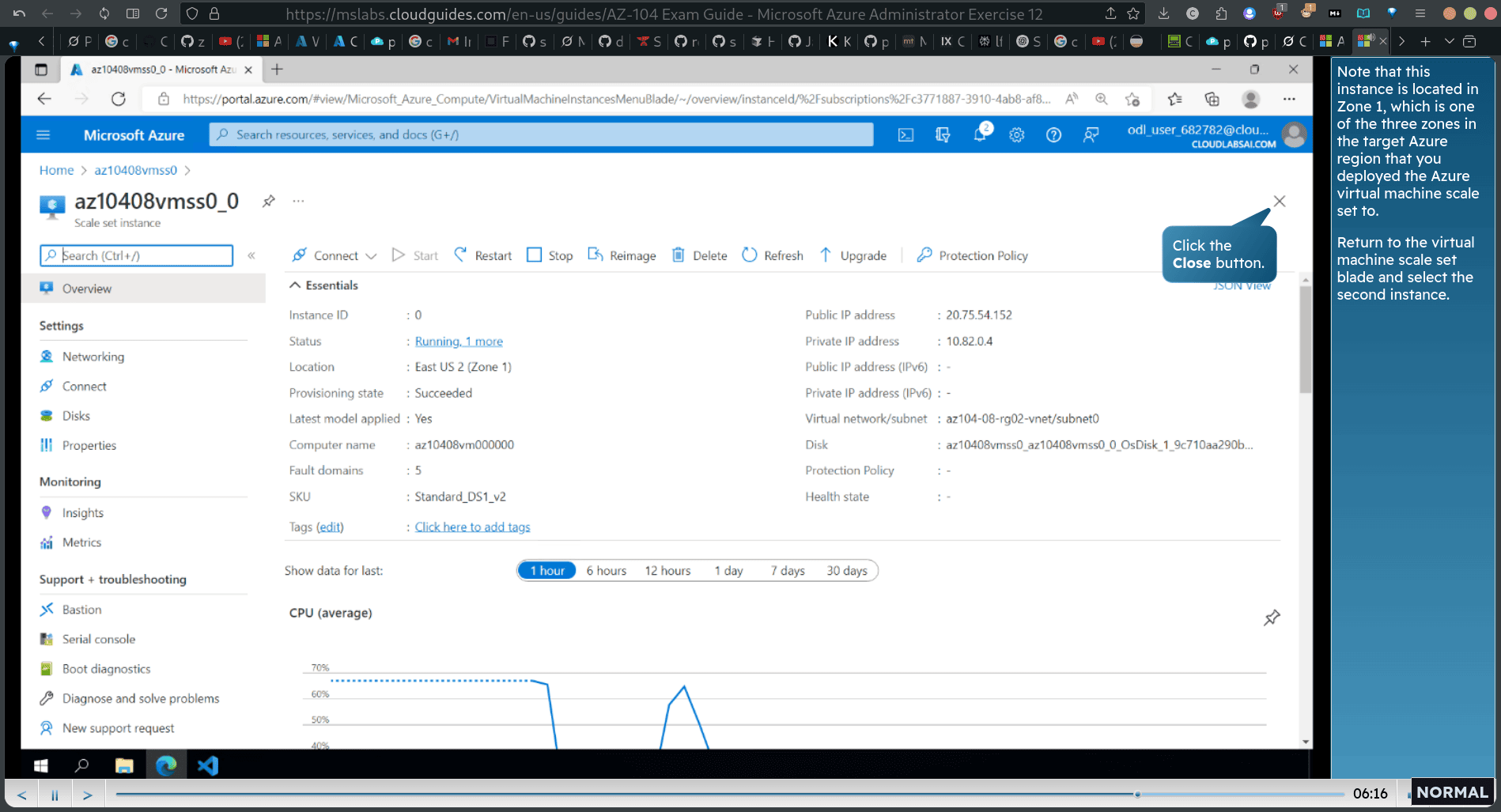This screenshot has height=812, width=1501.
Task: Open the odl_user account menu
Action: tap(1216, 135)
